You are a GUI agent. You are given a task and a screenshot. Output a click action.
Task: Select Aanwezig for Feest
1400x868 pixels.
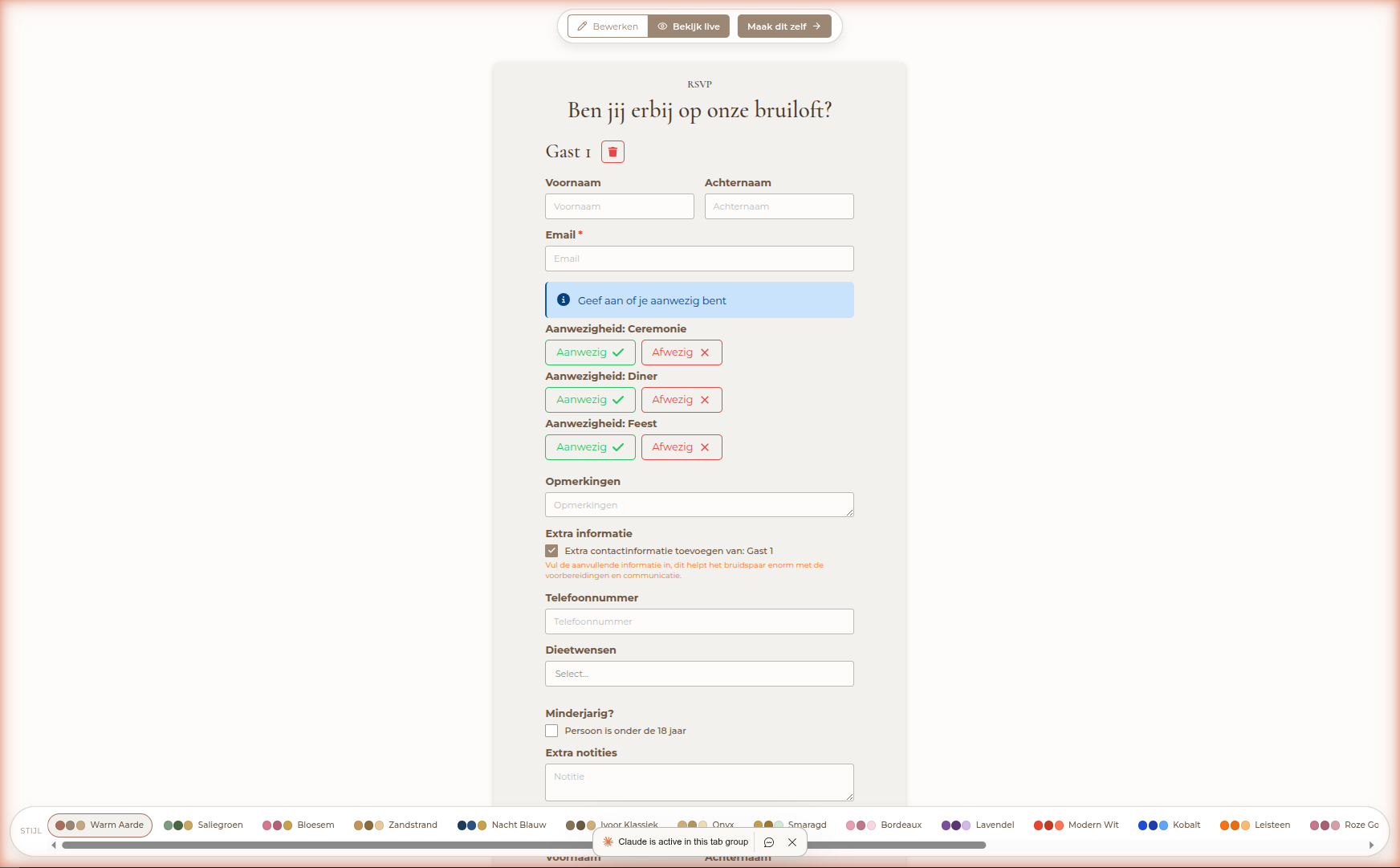pyautogui.click(x=590, y=447)
